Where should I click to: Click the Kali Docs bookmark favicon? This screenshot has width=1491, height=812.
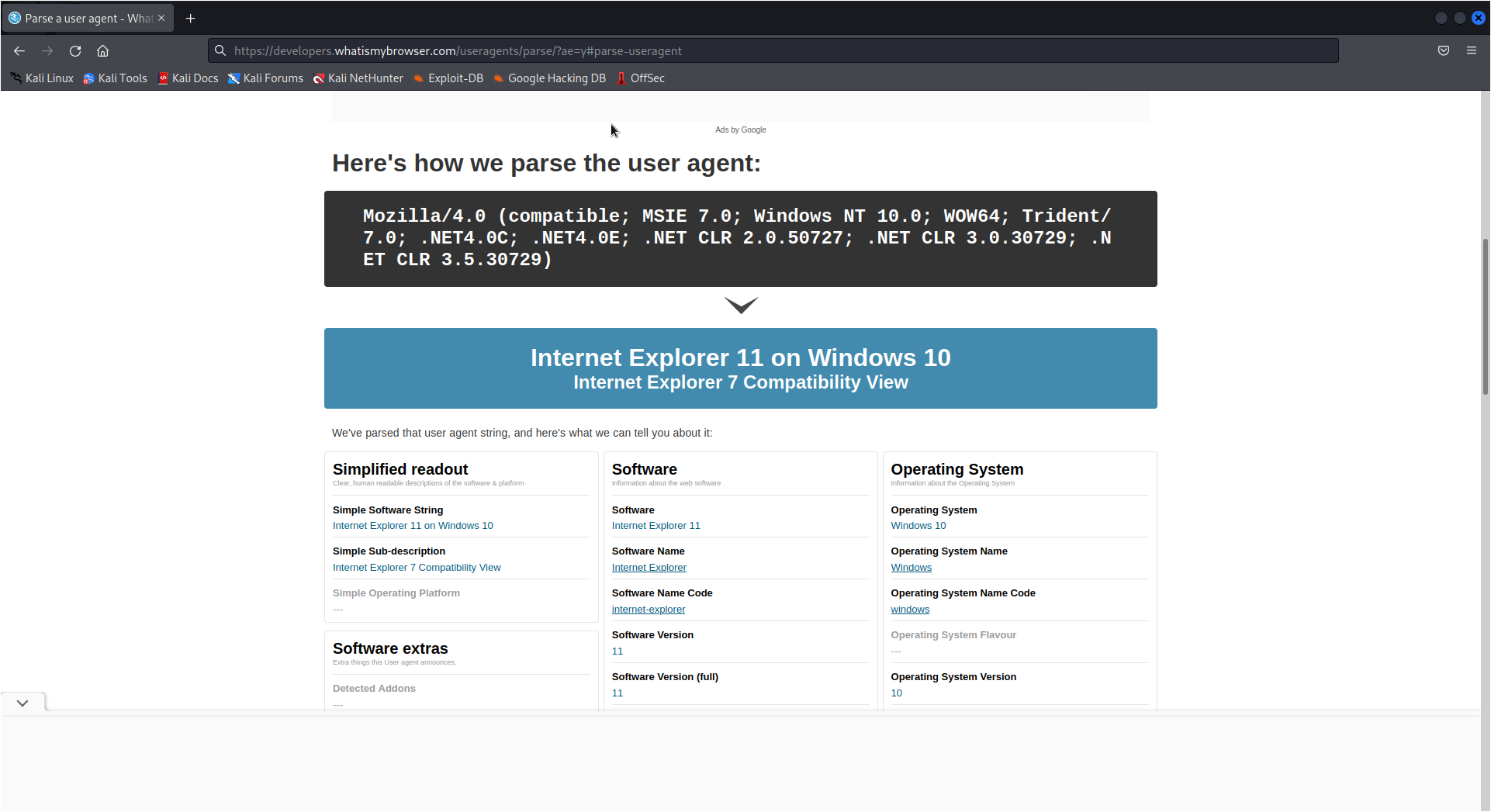tap(163, 78)
